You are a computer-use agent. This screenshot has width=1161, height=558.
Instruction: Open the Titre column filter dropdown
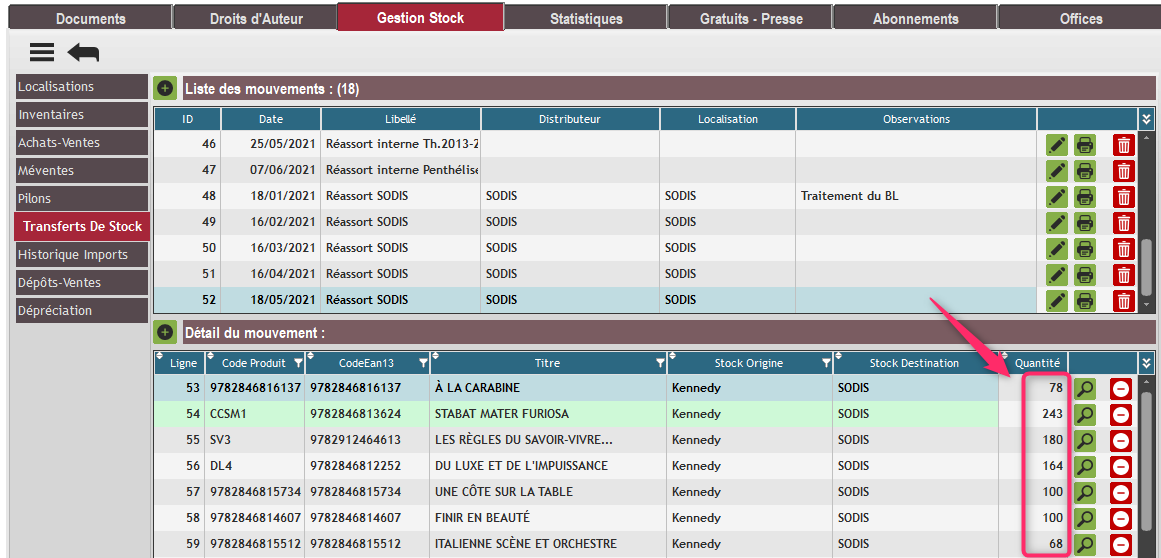click(660, 363)
